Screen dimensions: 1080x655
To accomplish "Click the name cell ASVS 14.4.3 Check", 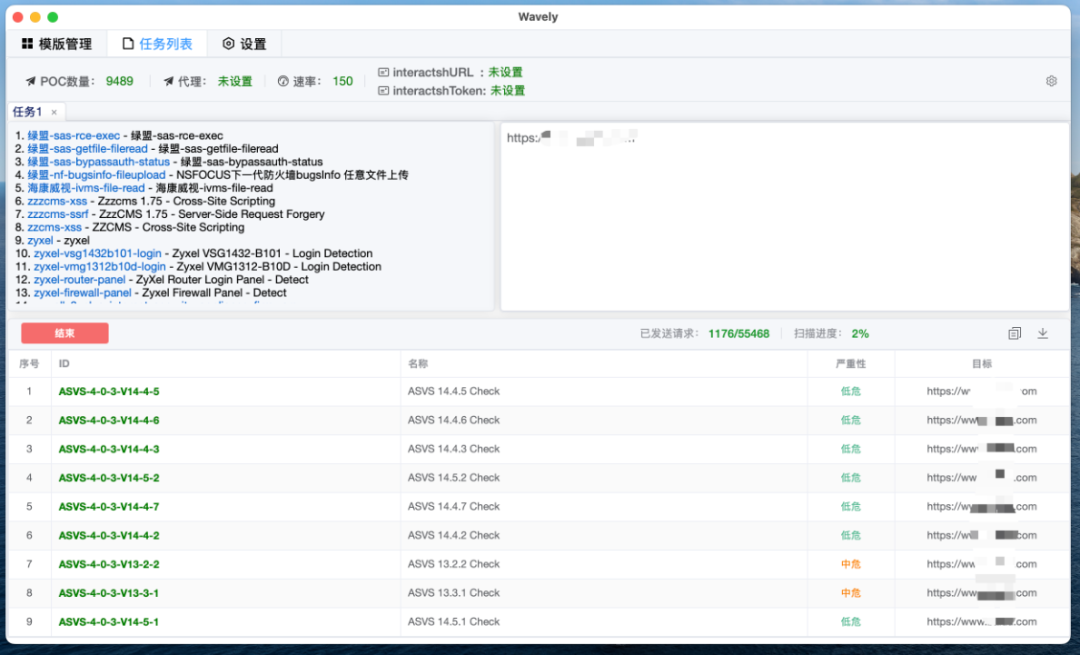I will 454,449.
